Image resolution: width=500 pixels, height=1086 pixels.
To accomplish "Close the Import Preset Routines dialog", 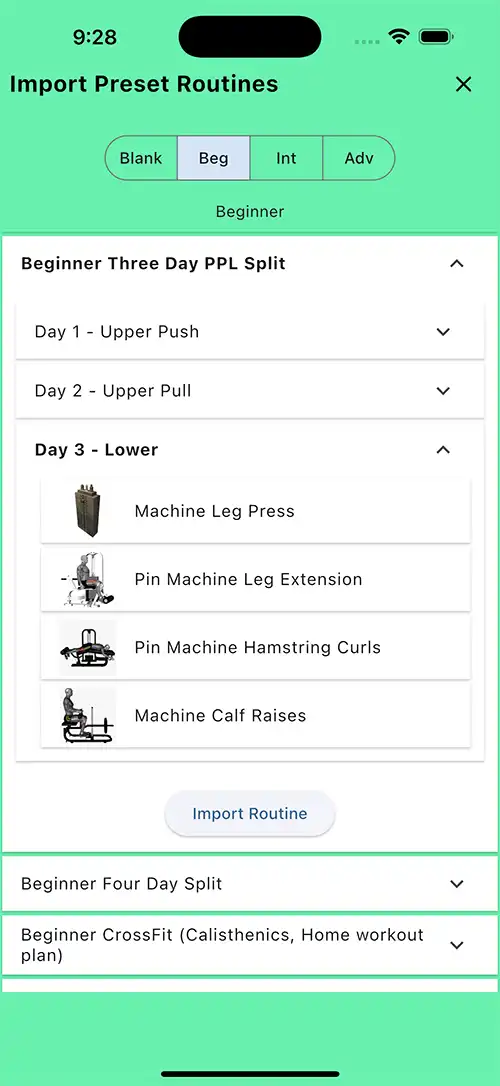I will point(463,84).
